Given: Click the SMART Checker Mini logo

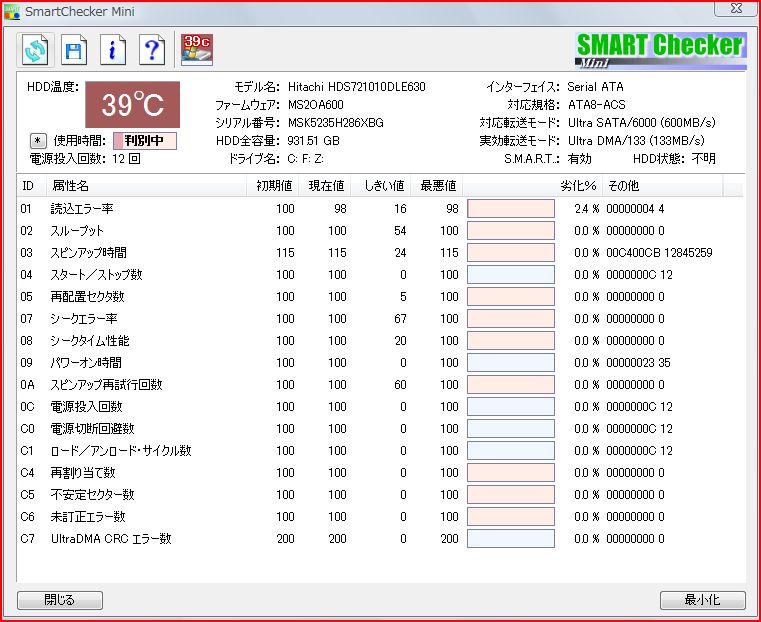Looking at the screenshot, I should click(x=660, y=48).
